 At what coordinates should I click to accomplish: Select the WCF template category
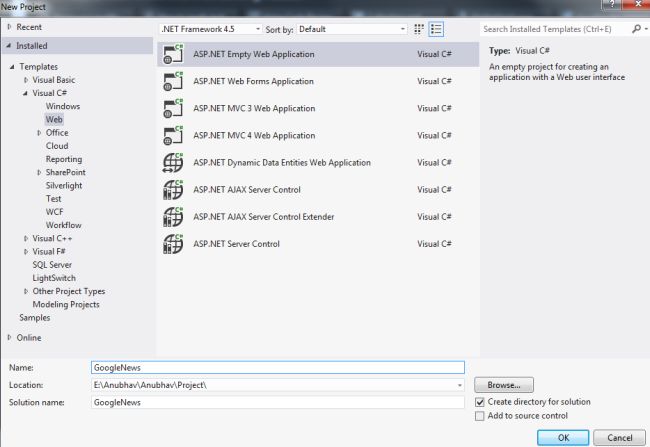[54, 212]
